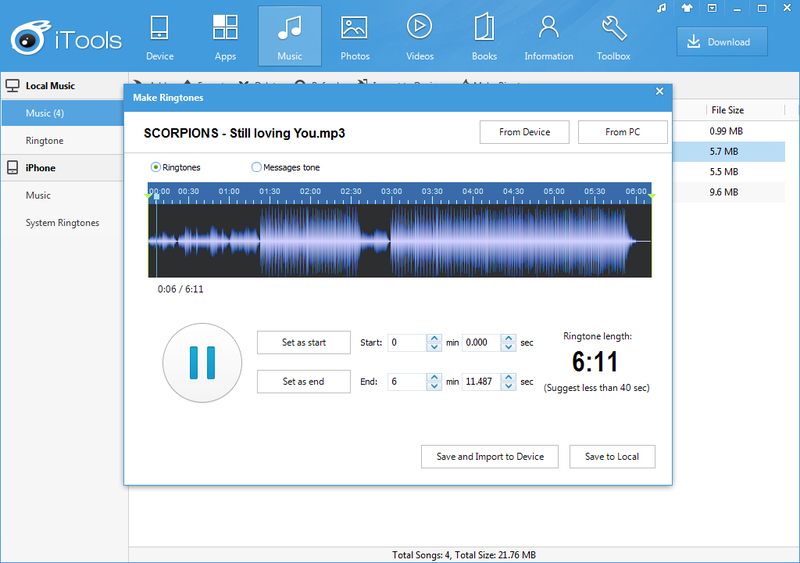
Task: Click the music note icon in title bar
Action: pos(661,8)
